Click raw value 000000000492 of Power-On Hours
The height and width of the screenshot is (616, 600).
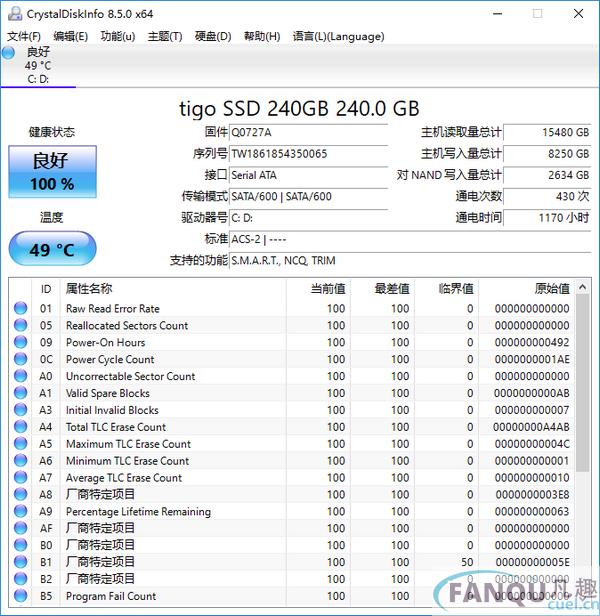tap(532, 342)
